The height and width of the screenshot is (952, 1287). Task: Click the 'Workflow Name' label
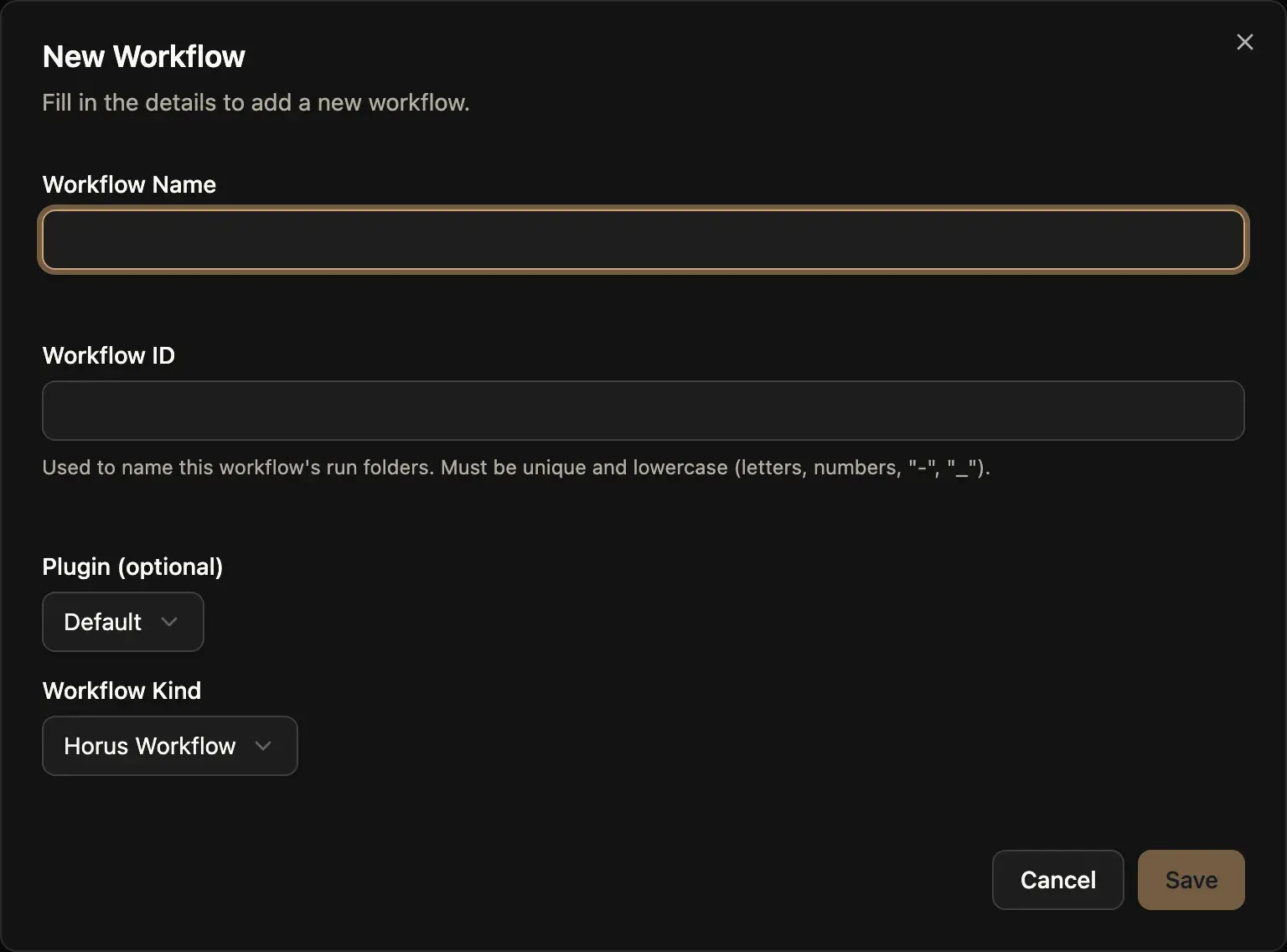129,184
